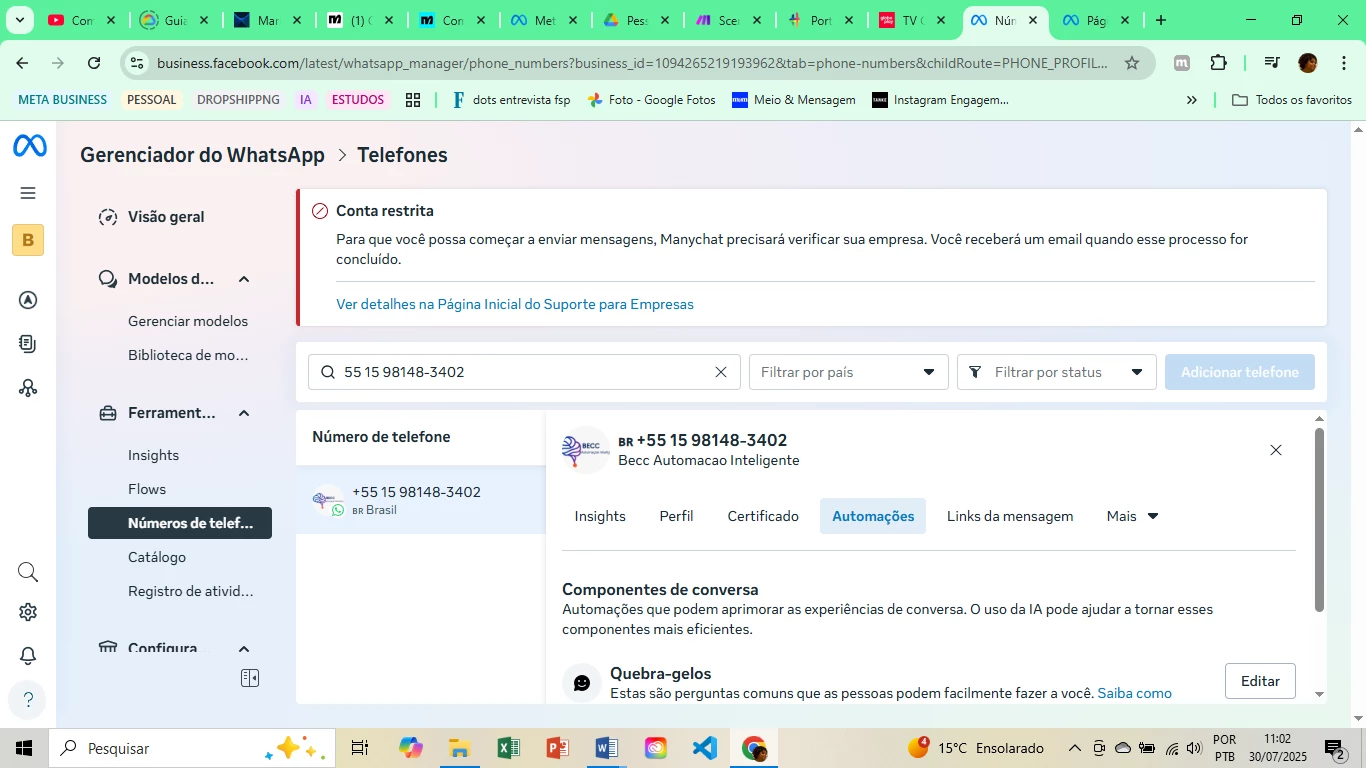Click the Becc profile logo in details panel

[x=586, y=450]
